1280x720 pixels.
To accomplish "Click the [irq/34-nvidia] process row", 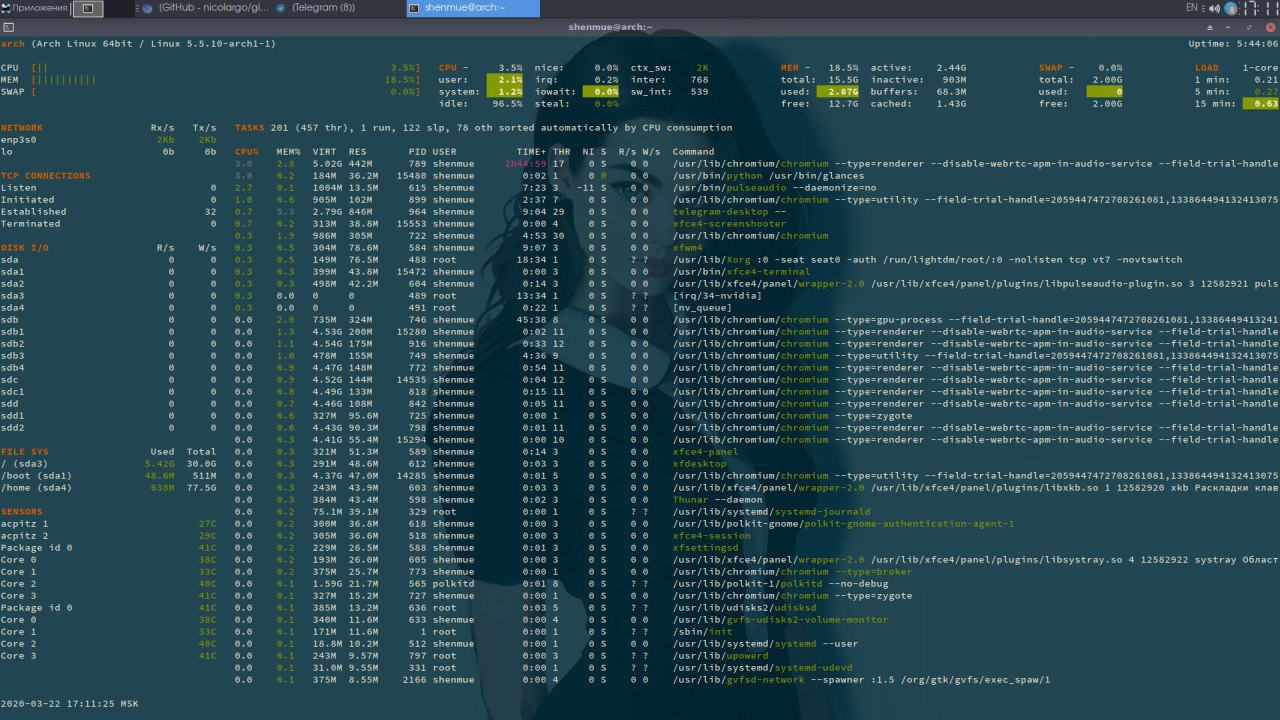I will [757, 296].
